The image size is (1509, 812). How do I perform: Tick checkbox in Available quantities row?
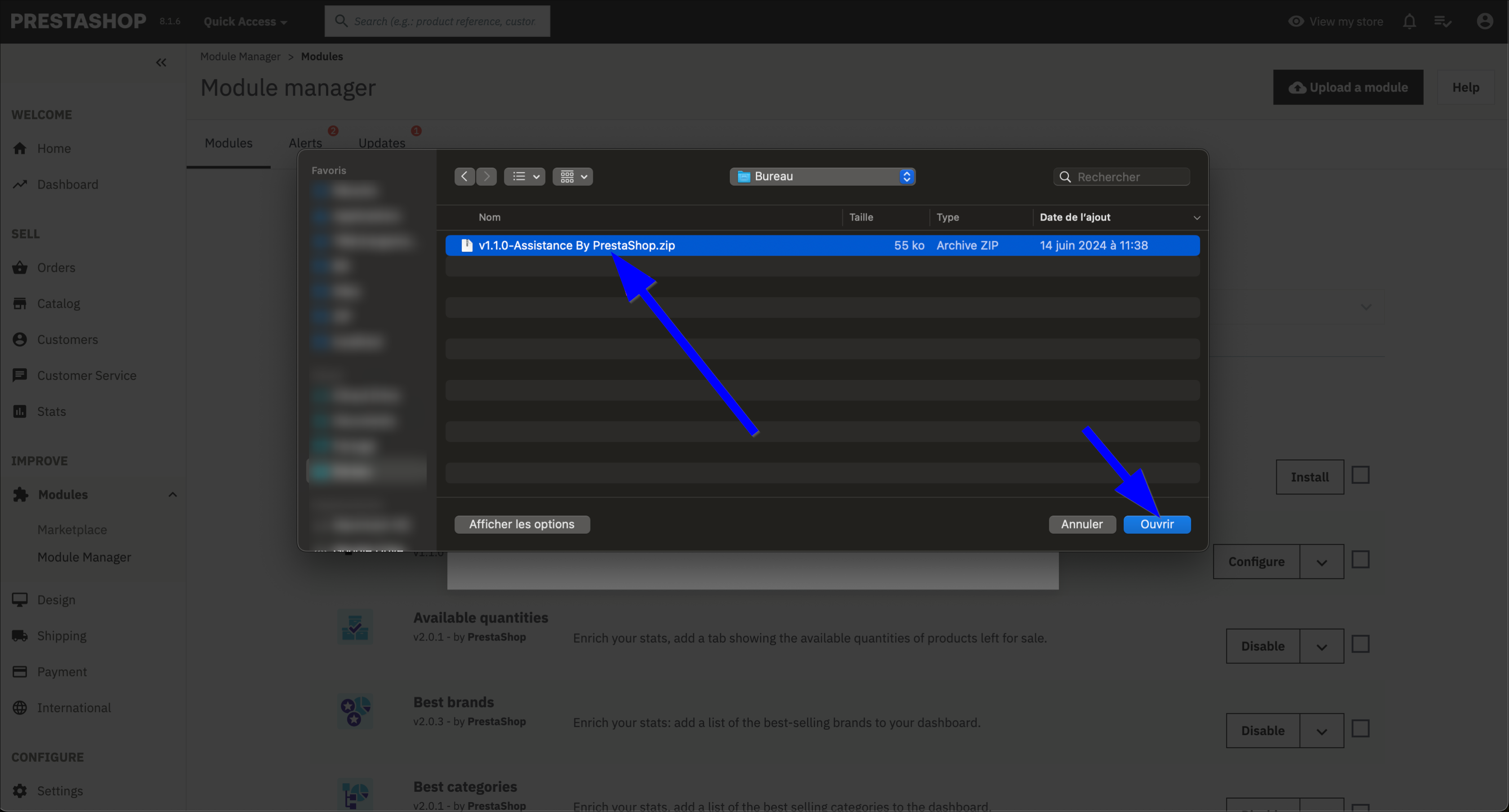point(1360,644)
